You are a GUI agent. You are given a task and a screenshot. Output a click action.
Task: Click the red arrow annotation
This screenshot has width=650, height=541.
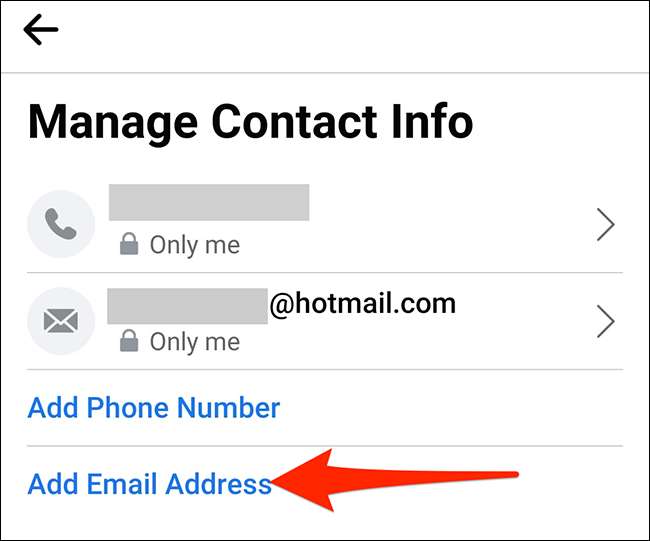coord(394,480)
